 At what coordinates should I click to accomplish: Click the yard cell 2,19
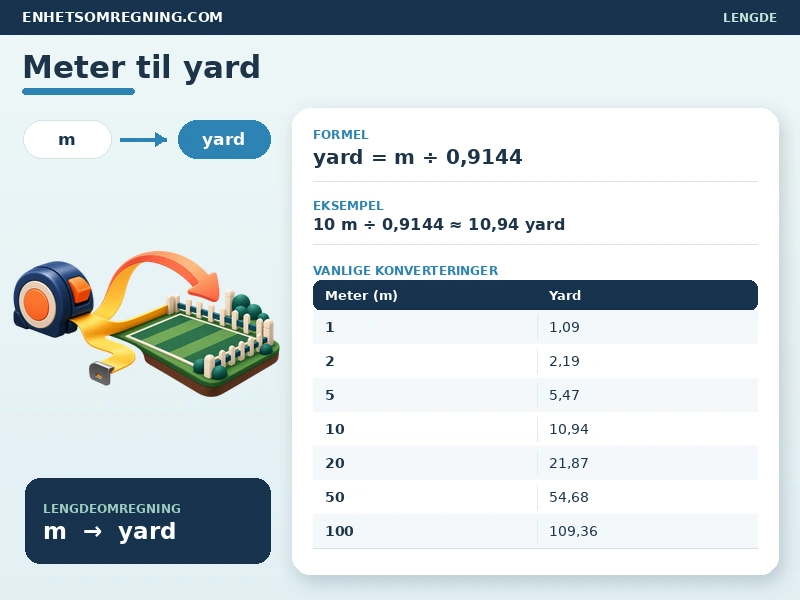(647, 361)
